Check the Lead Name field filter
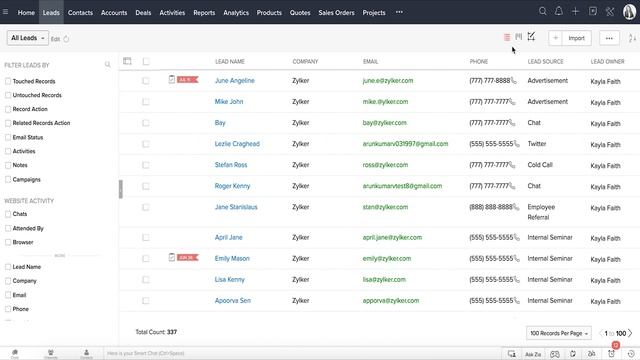 [x=8, y=267]
